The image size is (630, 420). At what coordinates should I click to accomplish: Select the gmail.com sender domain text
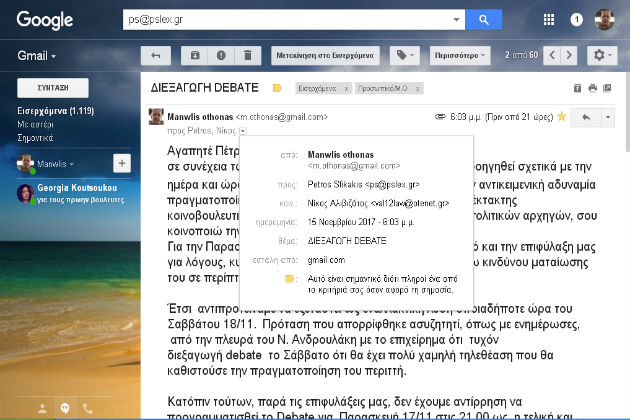[326, 260]
